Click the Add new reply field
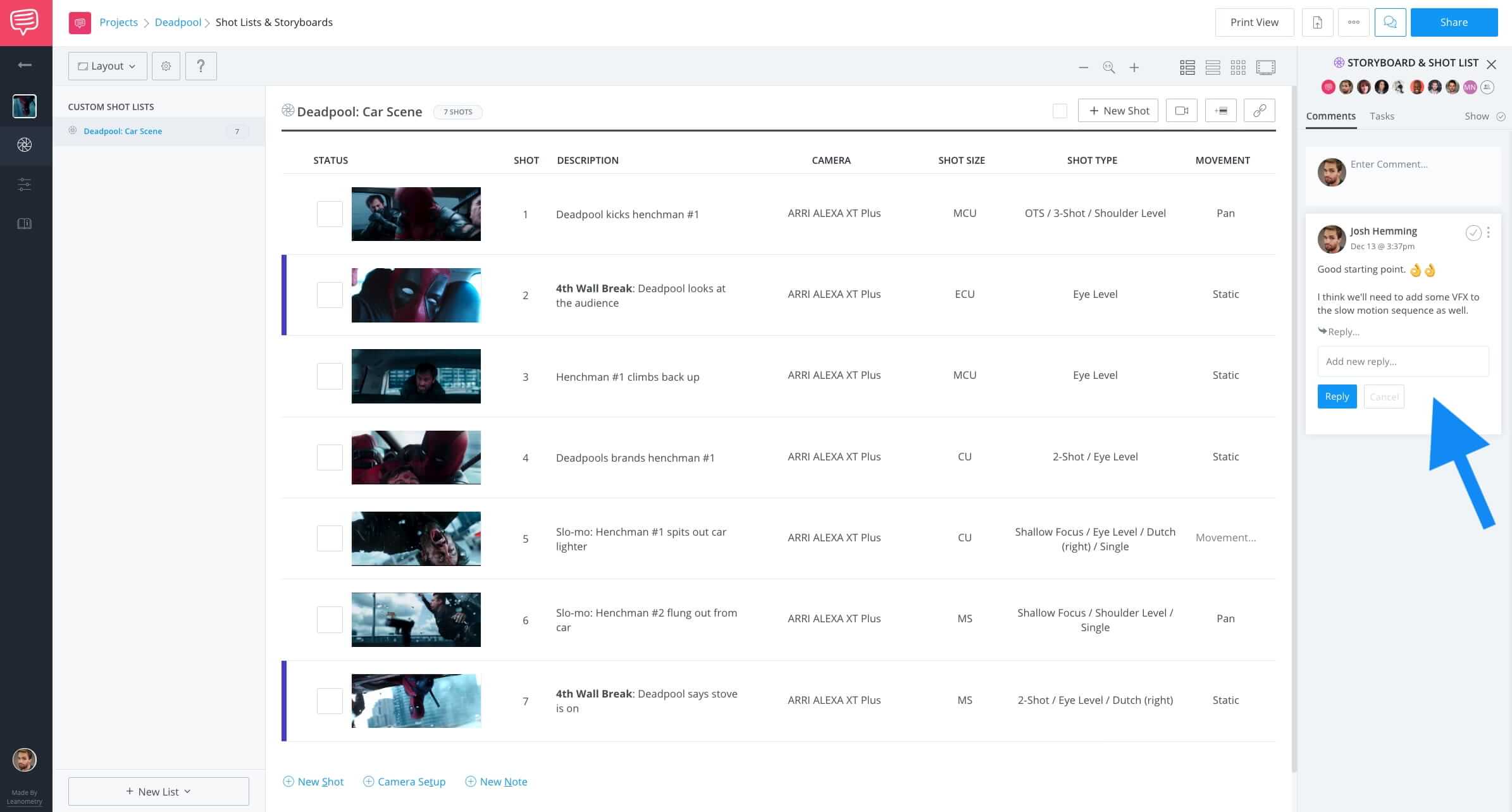The image size is (1512, 812). click(x=1403, y=362)
